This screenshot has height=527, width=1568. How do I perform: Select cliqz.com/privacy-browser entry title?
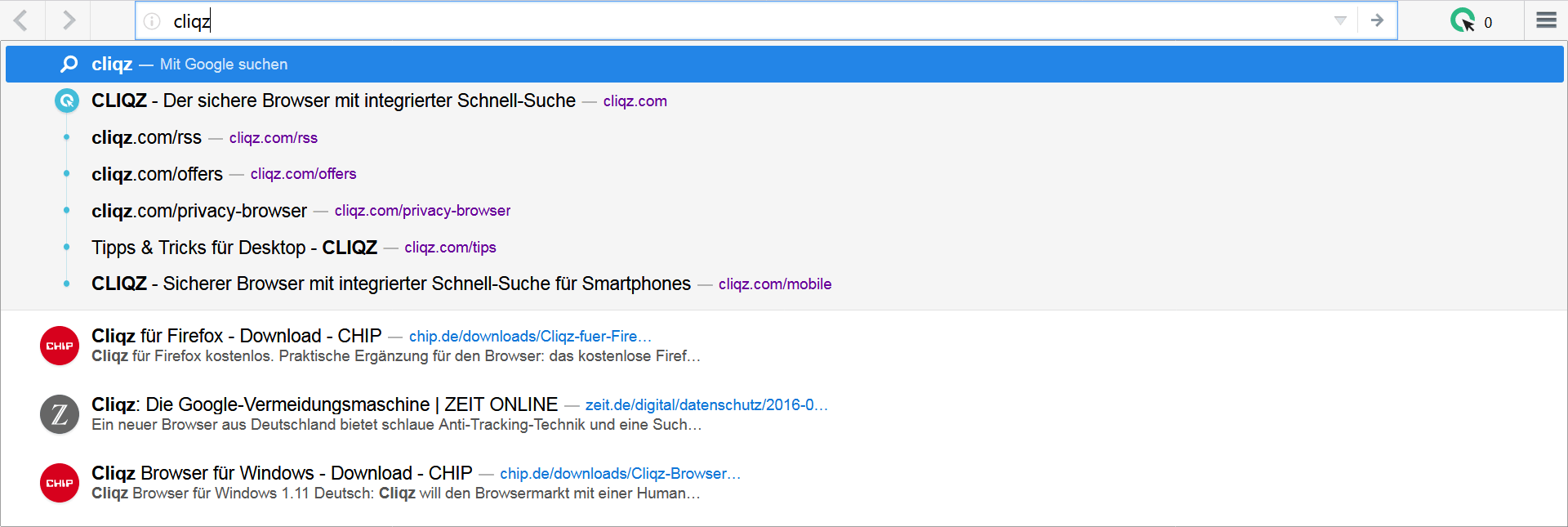199,211
